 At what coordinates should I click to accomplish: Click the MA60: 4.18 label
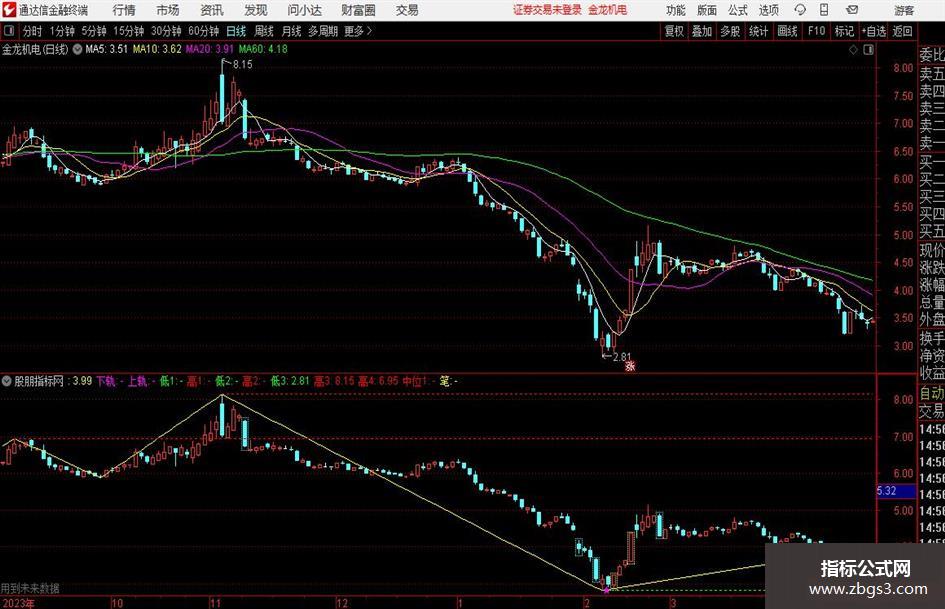pos(263,49)
